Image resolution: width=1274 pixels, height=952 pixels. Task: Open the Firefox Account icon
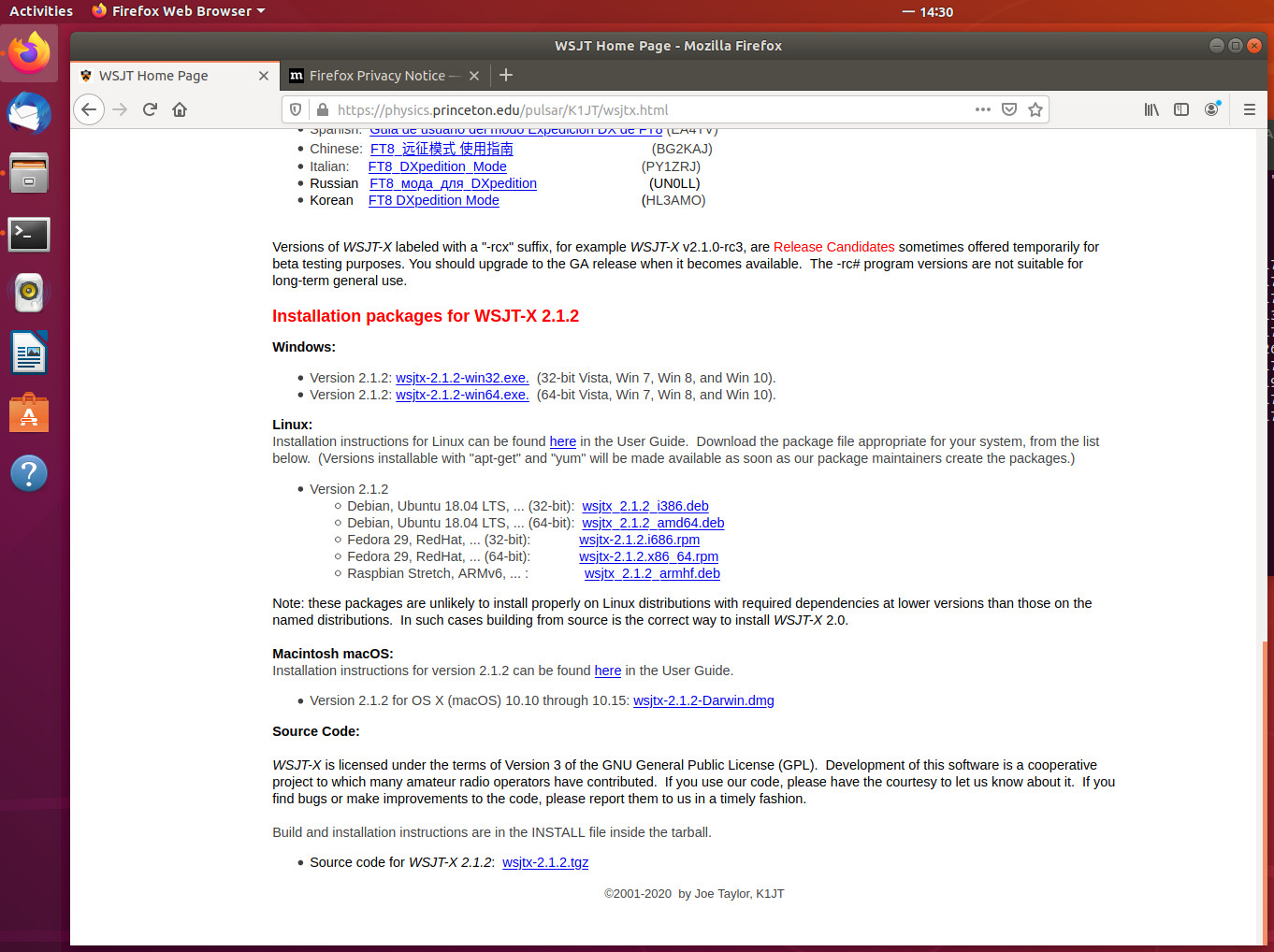click(1211, 109)
